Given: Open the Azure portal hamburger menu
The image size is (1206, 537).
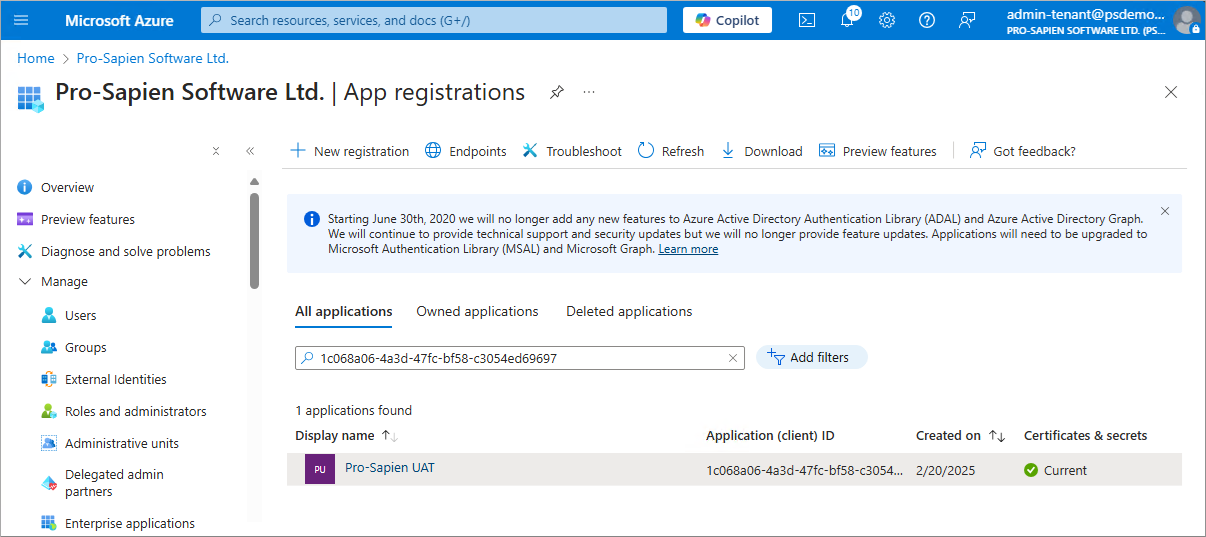Looking at the screenshot, I should 22,20.
